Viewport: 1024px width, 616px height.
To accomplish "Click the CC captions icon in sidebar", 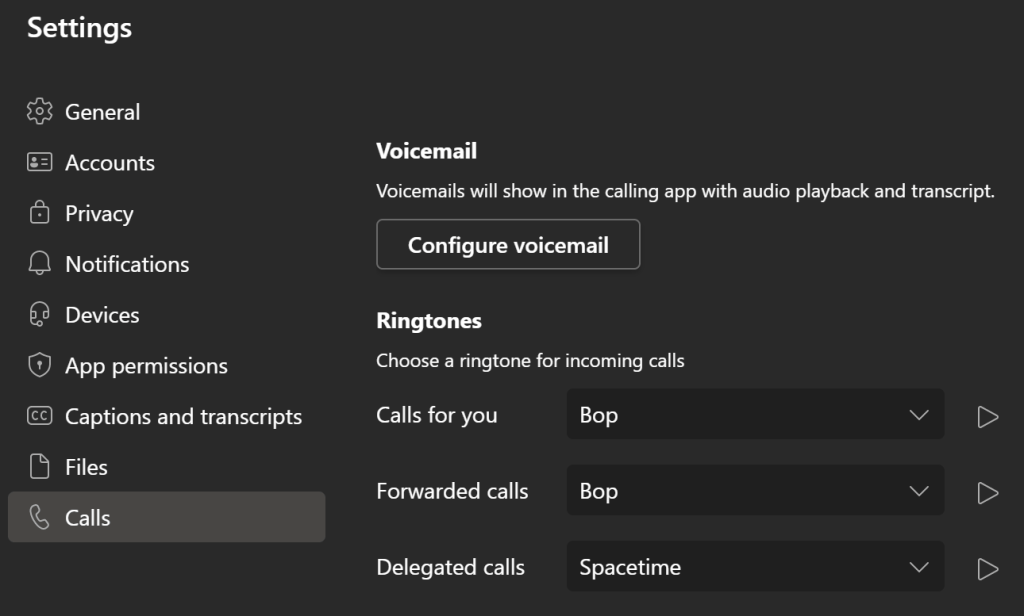I will (40, 417).
